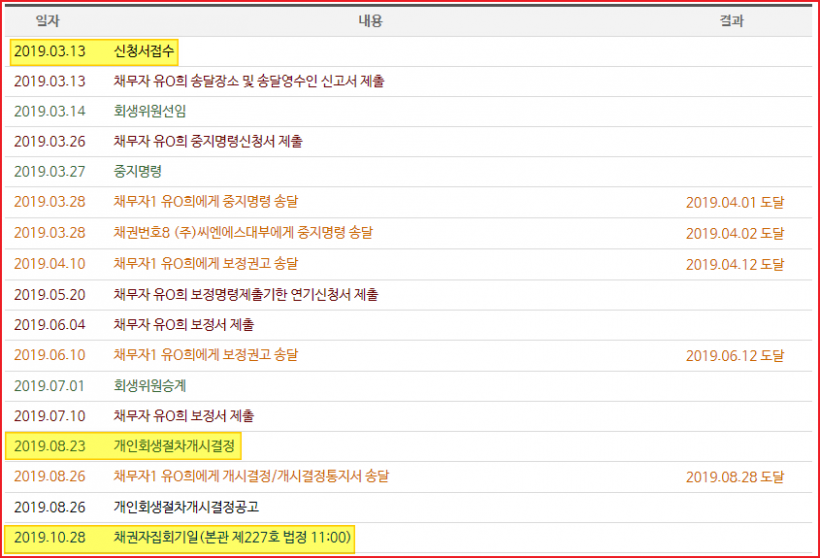The width and height of the screenshot is (820, 558).
Task: Select '채무자 유O희 송달장소 및 송달영수인 신고서 제출' entry
Action: coord(249,81)
